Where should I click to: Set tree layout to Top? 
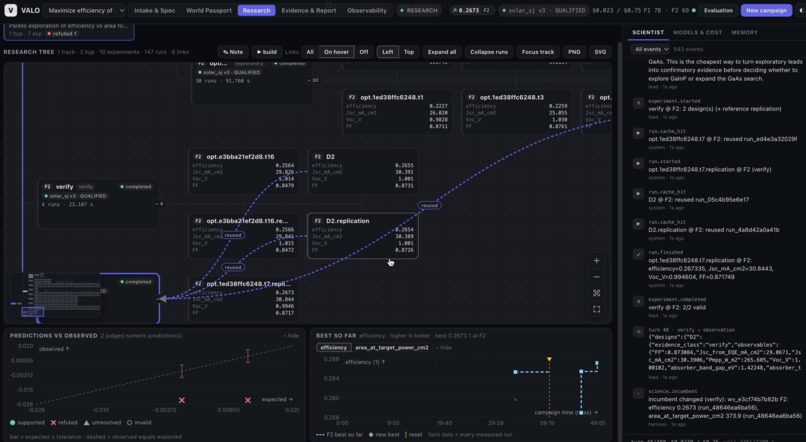[409, 52]
